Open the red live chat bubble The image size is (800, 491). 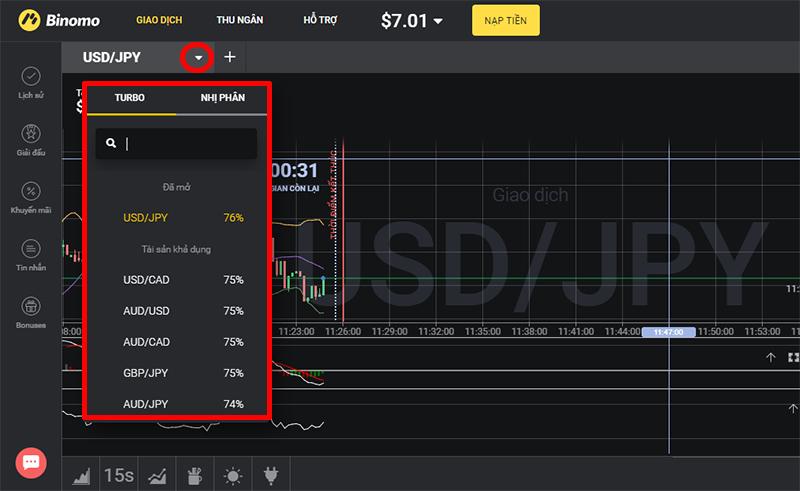[x=31, y=462]
